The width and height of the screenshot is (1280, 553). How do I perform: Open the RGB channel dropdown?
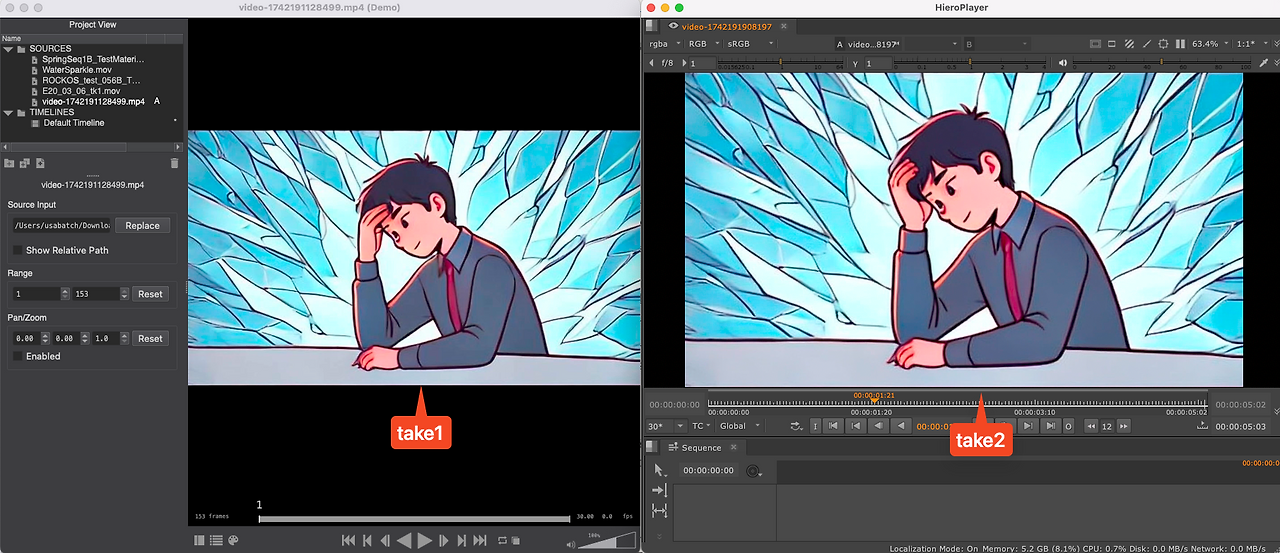[x=704, y=44]
